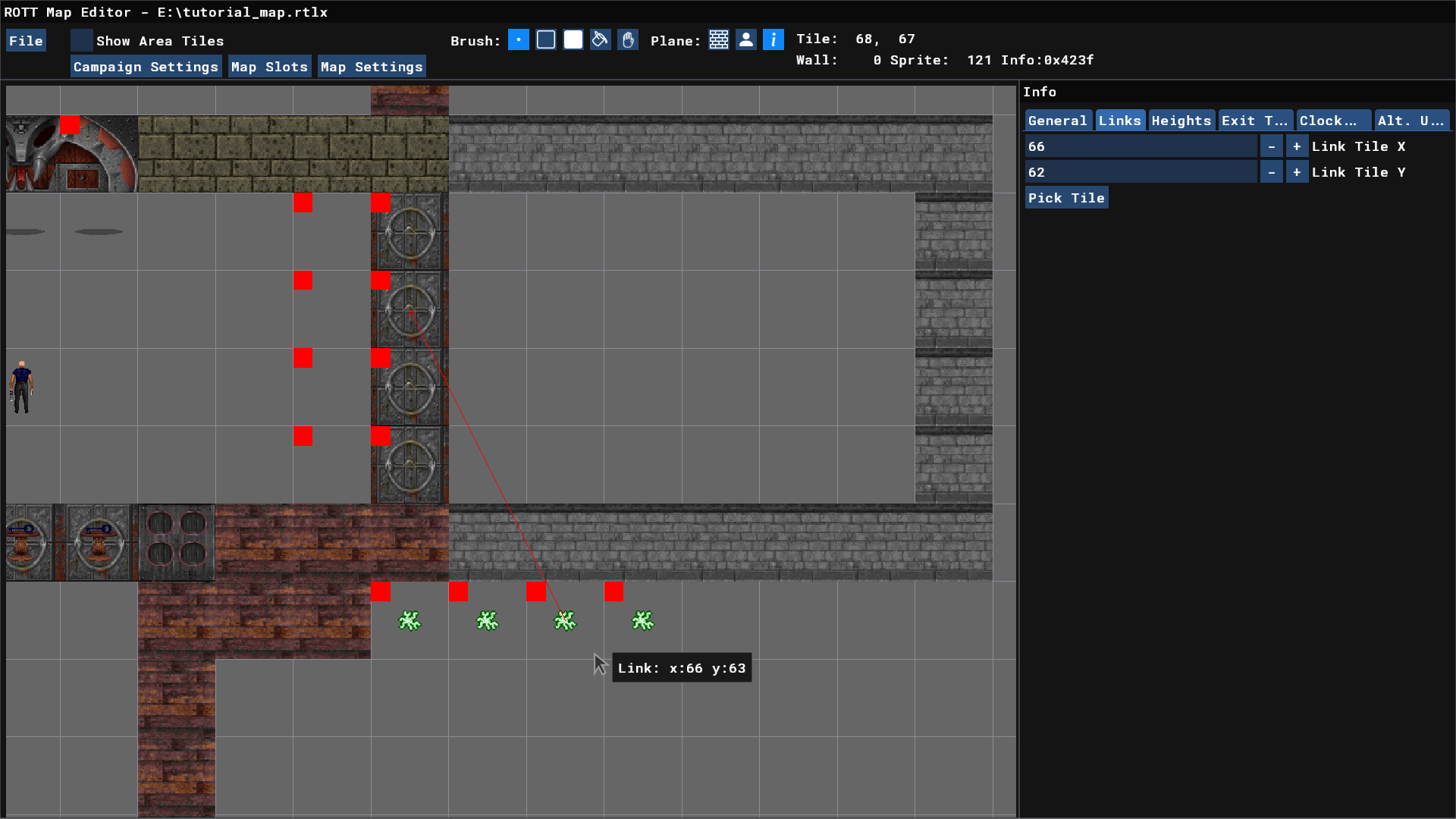Select the hand pan tool
This screenshot has height=819, width=1456.
[x=628, y=40]
